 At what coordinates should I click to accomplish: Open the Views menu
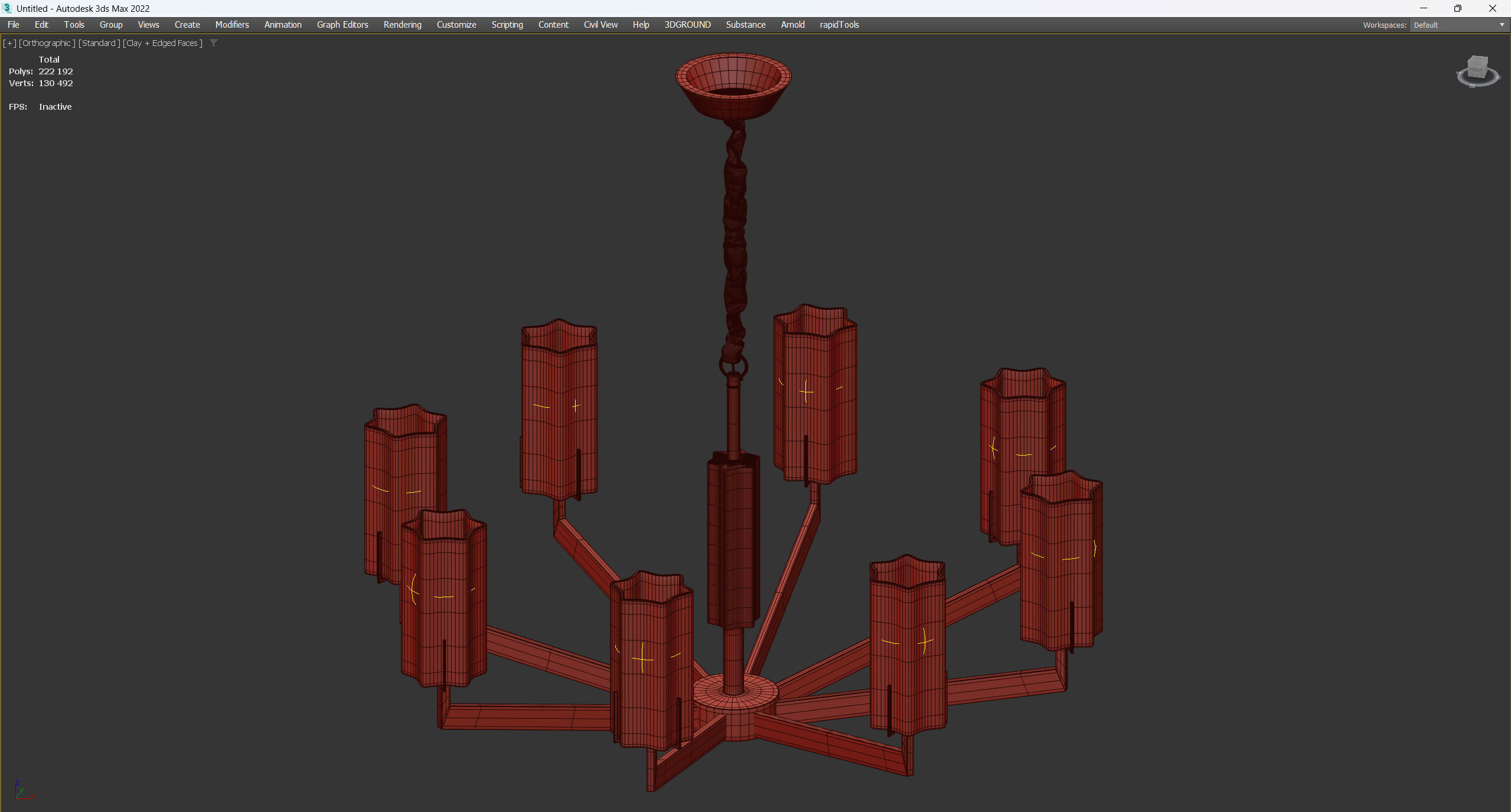(148, 25)
